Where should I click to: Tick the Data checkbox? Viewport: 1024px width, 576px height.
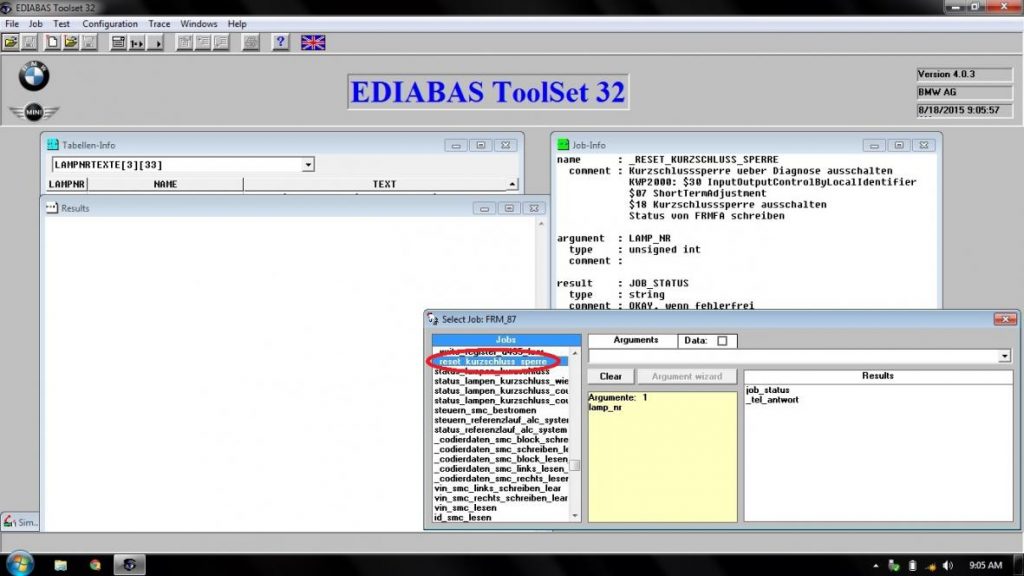pyautogui.click(x=722, y=341)
